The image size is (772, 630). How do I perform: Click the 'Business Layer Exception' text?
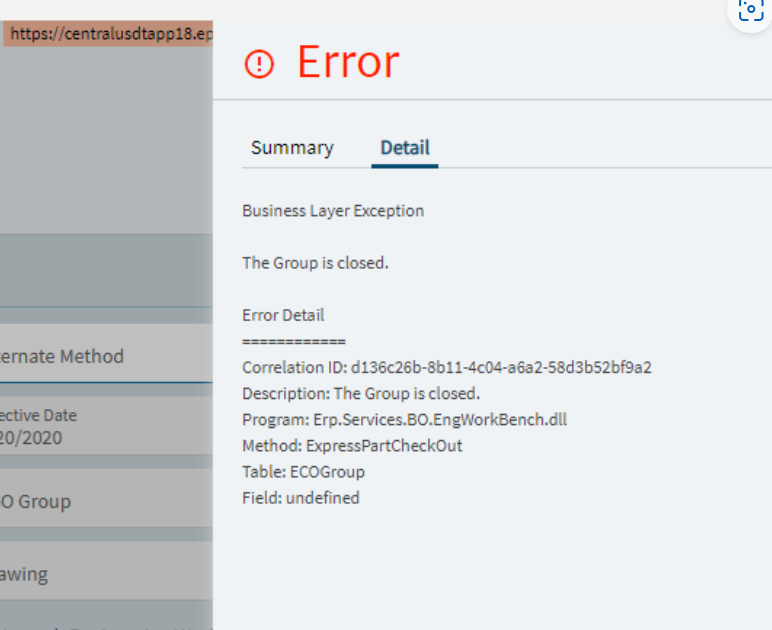click(x=333, y=211)
